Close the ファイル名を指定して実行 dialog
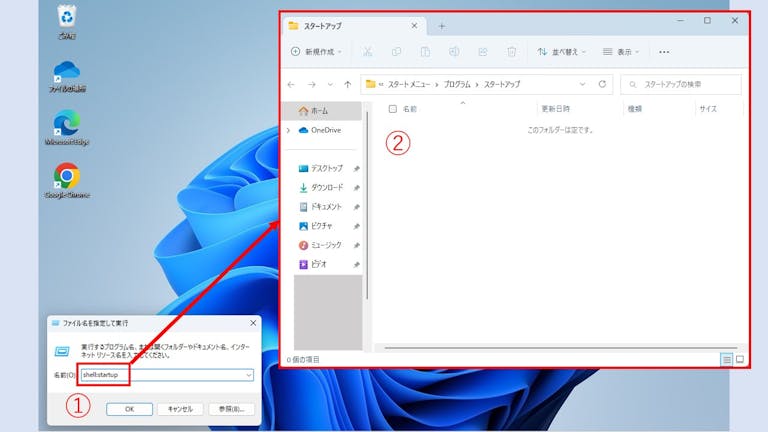Screen dimensions: 768x432 coord(253,323)
